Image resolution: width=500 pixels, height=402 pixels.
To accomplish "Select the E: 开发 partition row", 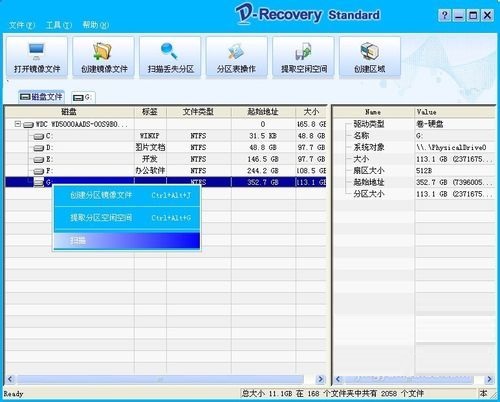I will [x=166, y=159].
